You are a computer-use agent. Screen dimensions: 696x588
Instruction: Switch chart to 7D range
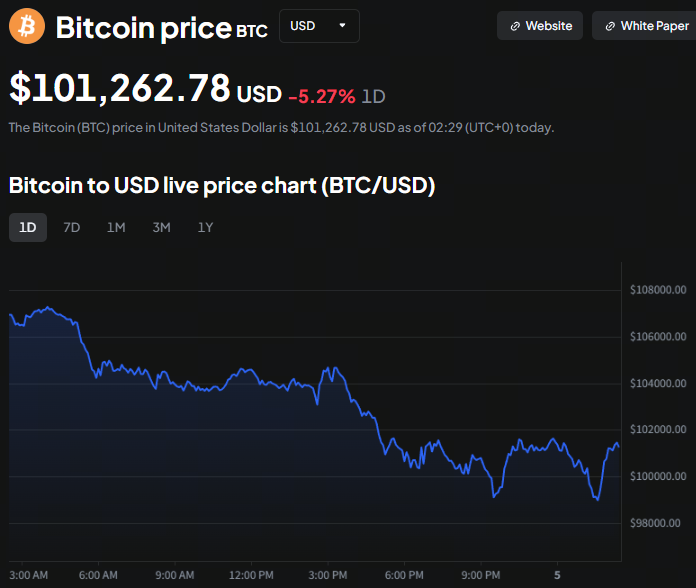click(x=72, y=227)
